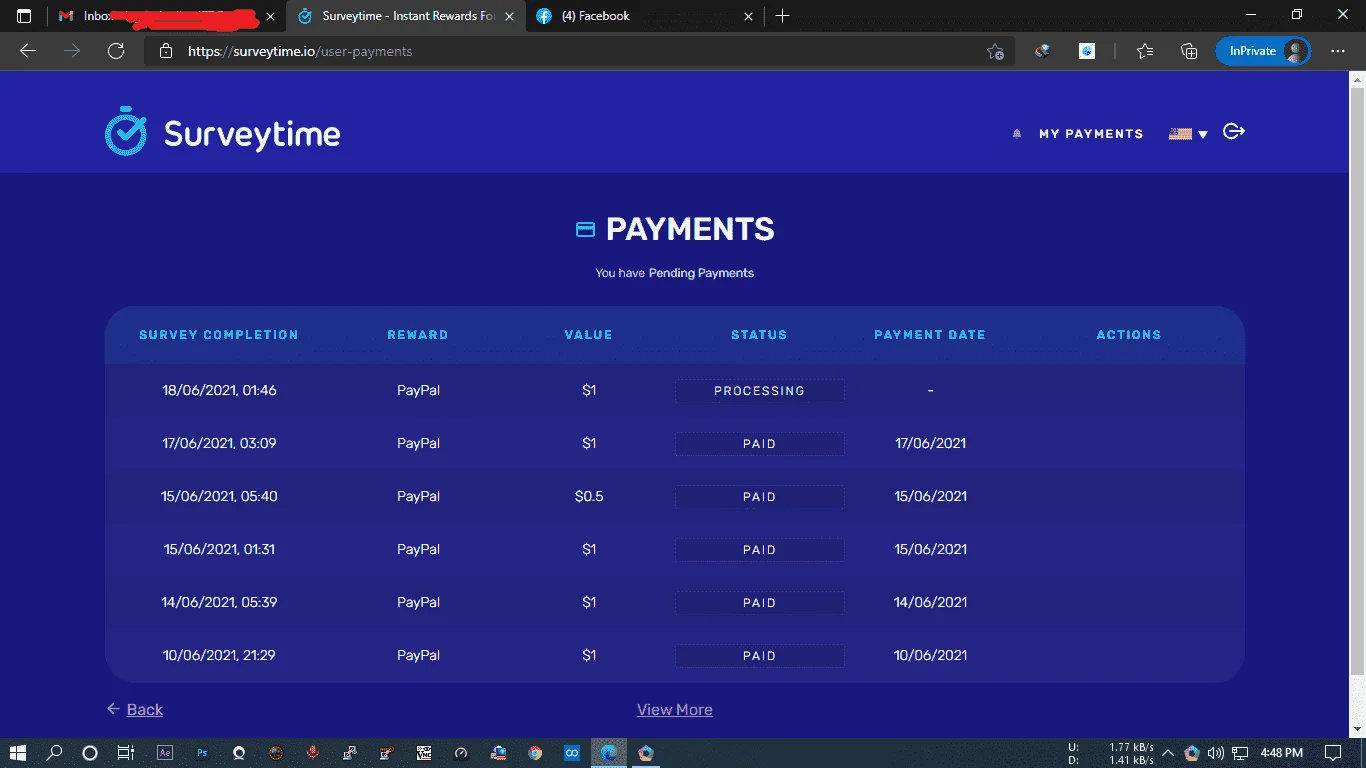Open Task View on the taskbar
The width and height of the screenshot is (1366, 768).
pos(125,752)
